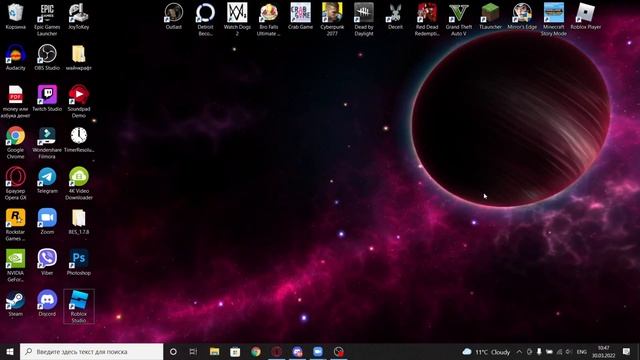Switch to Opera GX on the taskbar

pos(277,351)
